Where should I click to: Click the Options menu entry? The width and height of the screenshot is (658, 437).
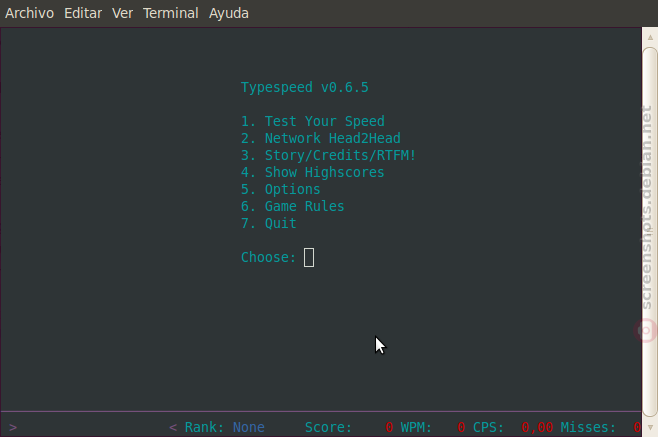[x=281, y=189]
